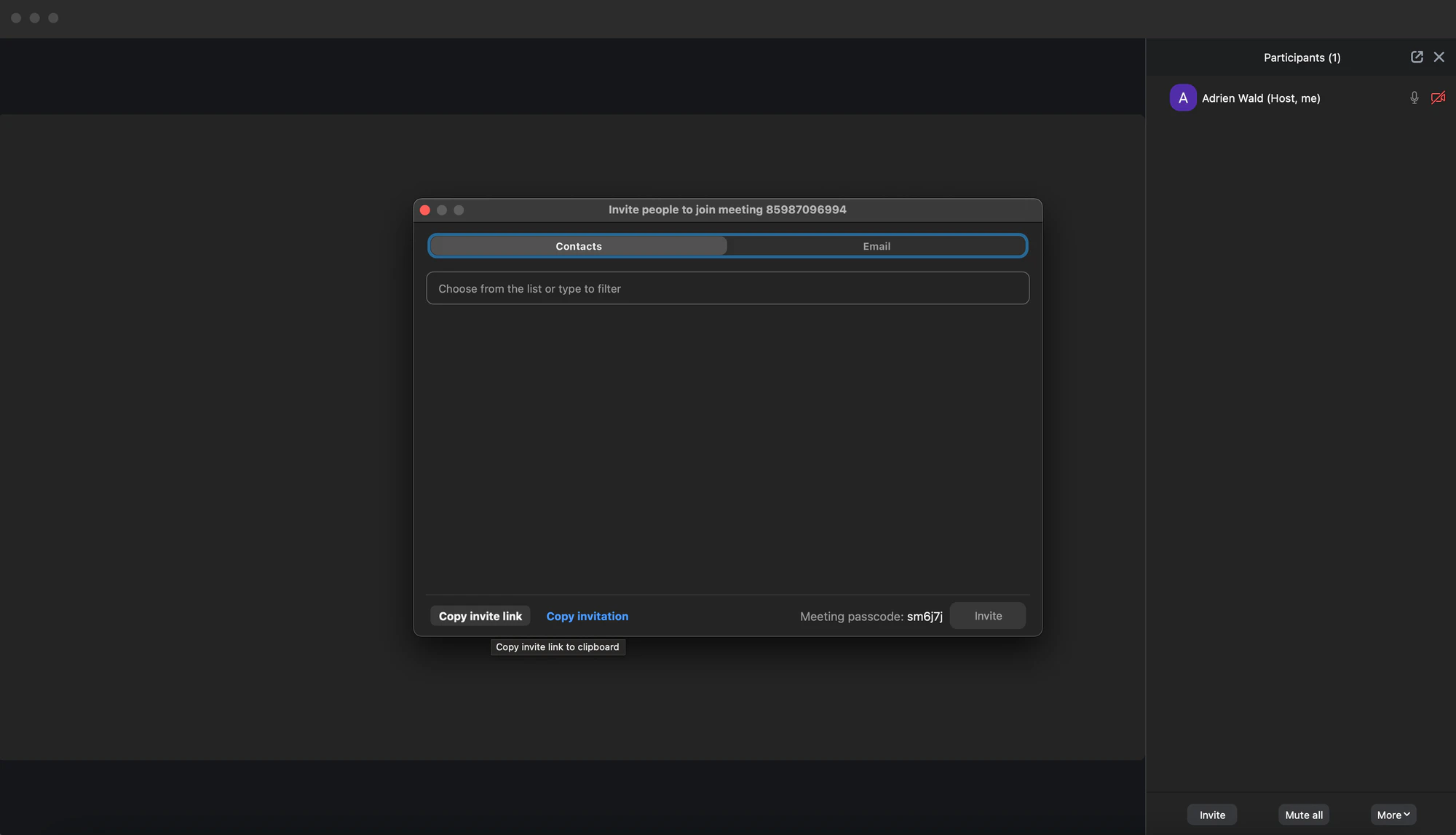Click the invite dialog's minimize button
The image size is (1456, 835).
point(442,210)
